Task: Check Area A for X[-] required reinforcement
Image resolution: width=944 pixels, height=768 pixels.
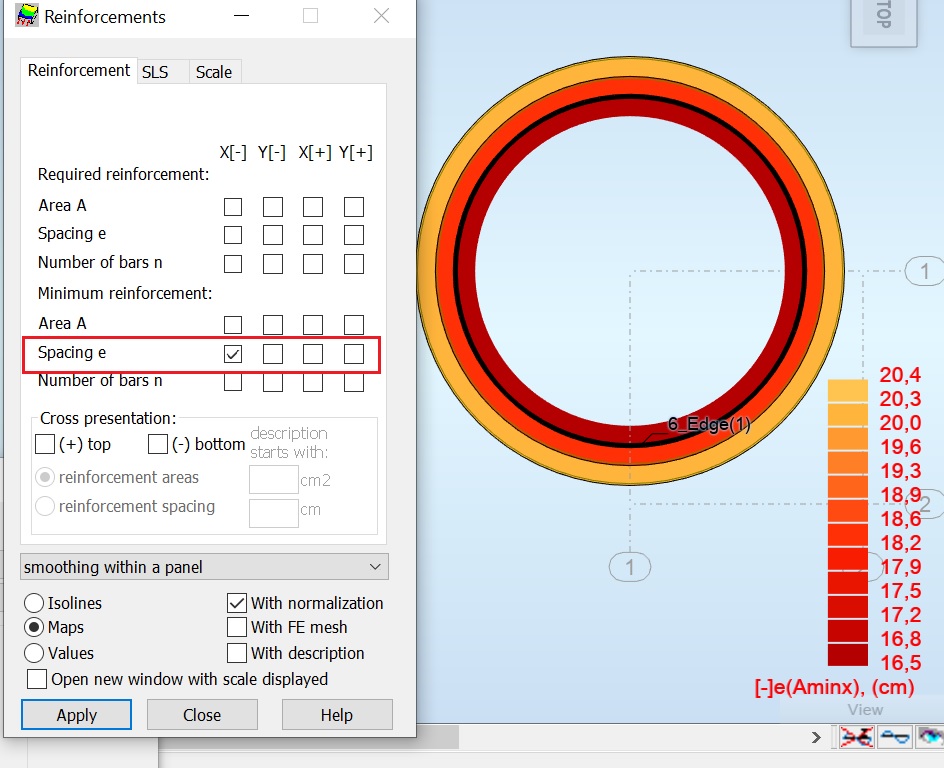Action: (x=233, y=206)
